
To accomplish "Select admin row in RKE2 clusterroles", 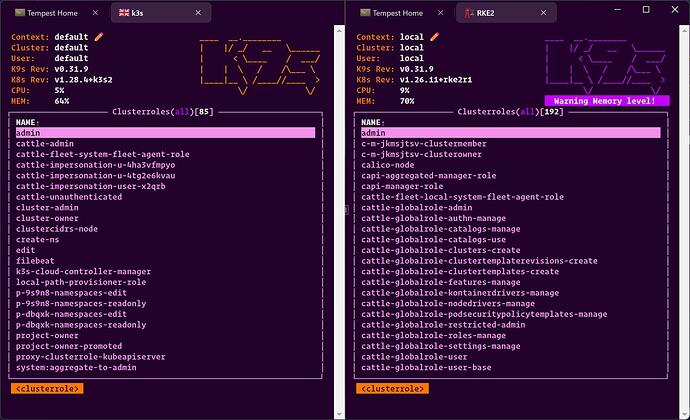I will (510, 133).
